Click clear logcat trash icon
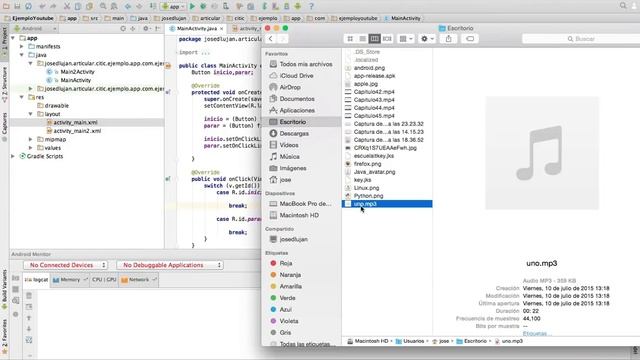This screenshot has width=640, height=360. pyautogui.click(x=29, y=296)
